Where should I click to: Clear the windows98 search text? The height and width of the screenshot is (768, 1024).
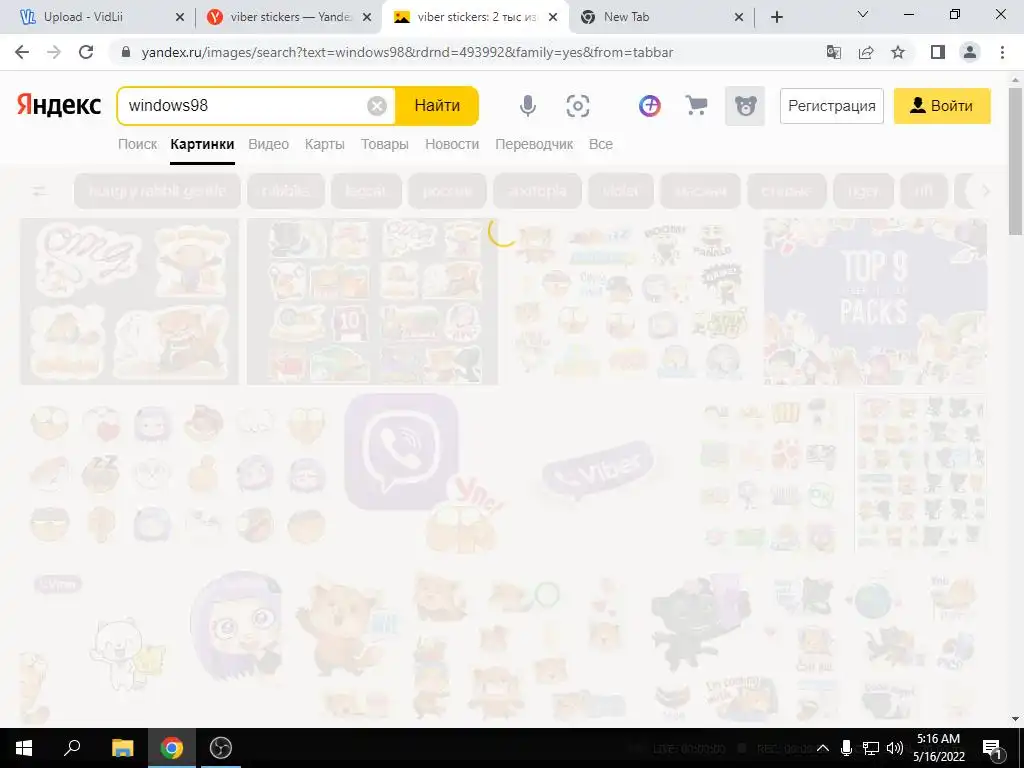point(377,106)
